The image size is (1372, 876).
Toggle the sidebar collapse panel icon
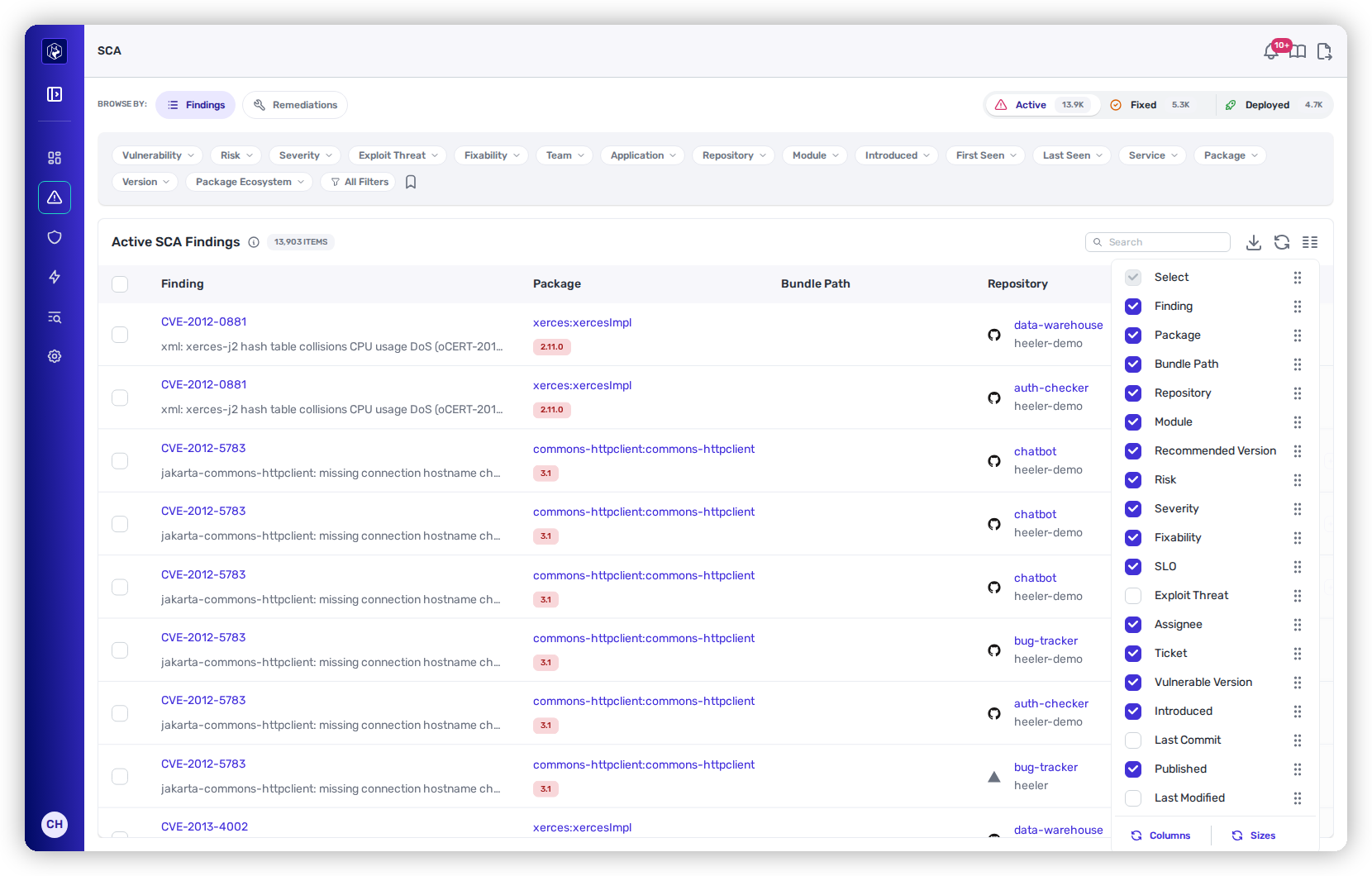(55, 94)
